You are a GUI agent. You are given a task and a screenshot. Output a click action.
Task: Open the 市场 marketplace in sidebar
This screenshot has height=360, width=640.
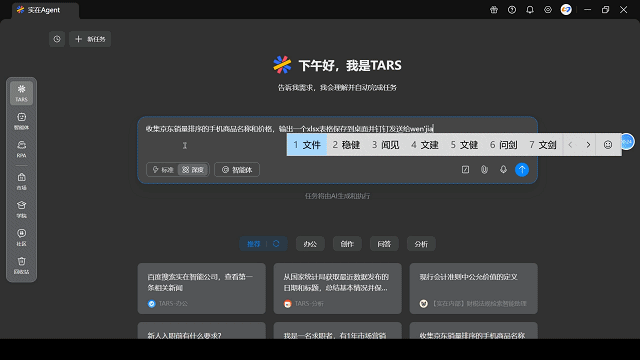click(21, 182)
